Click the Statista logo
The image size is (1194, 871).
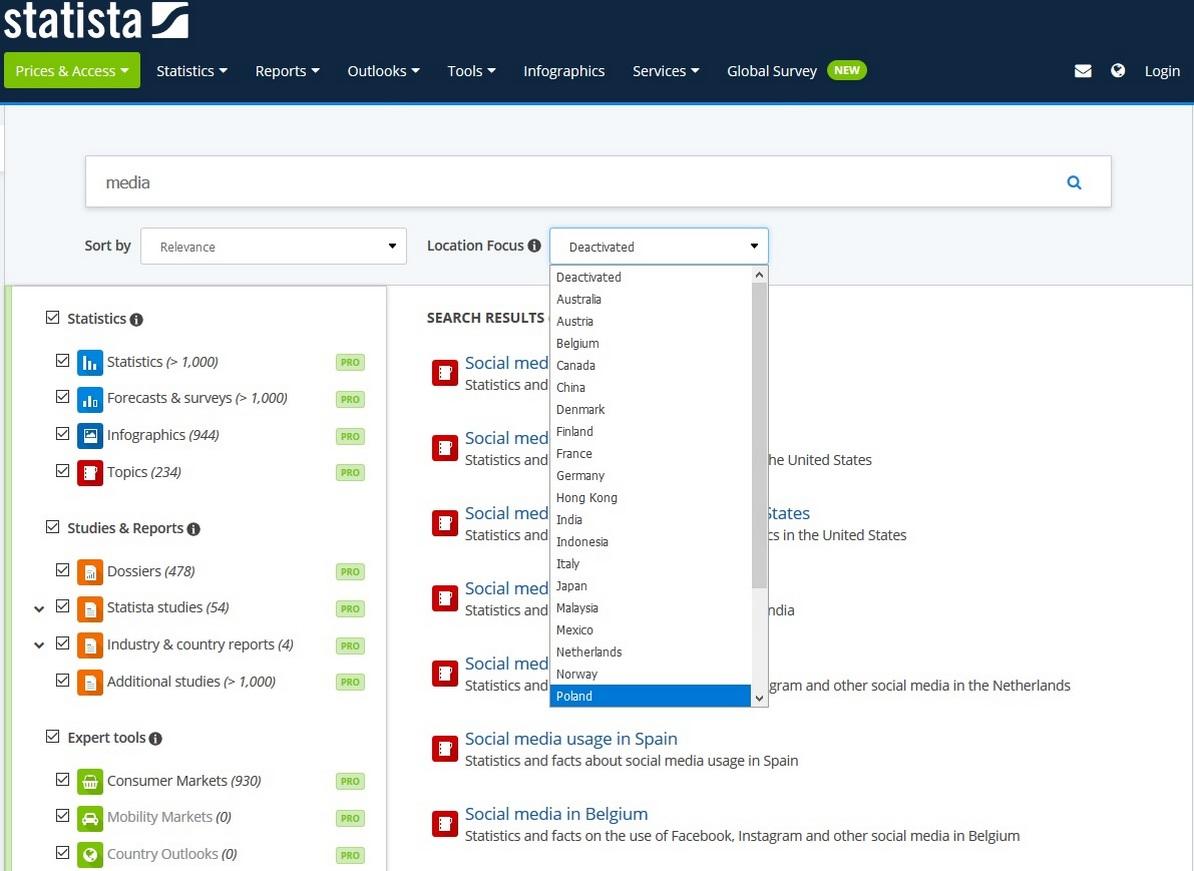point(96,21)
